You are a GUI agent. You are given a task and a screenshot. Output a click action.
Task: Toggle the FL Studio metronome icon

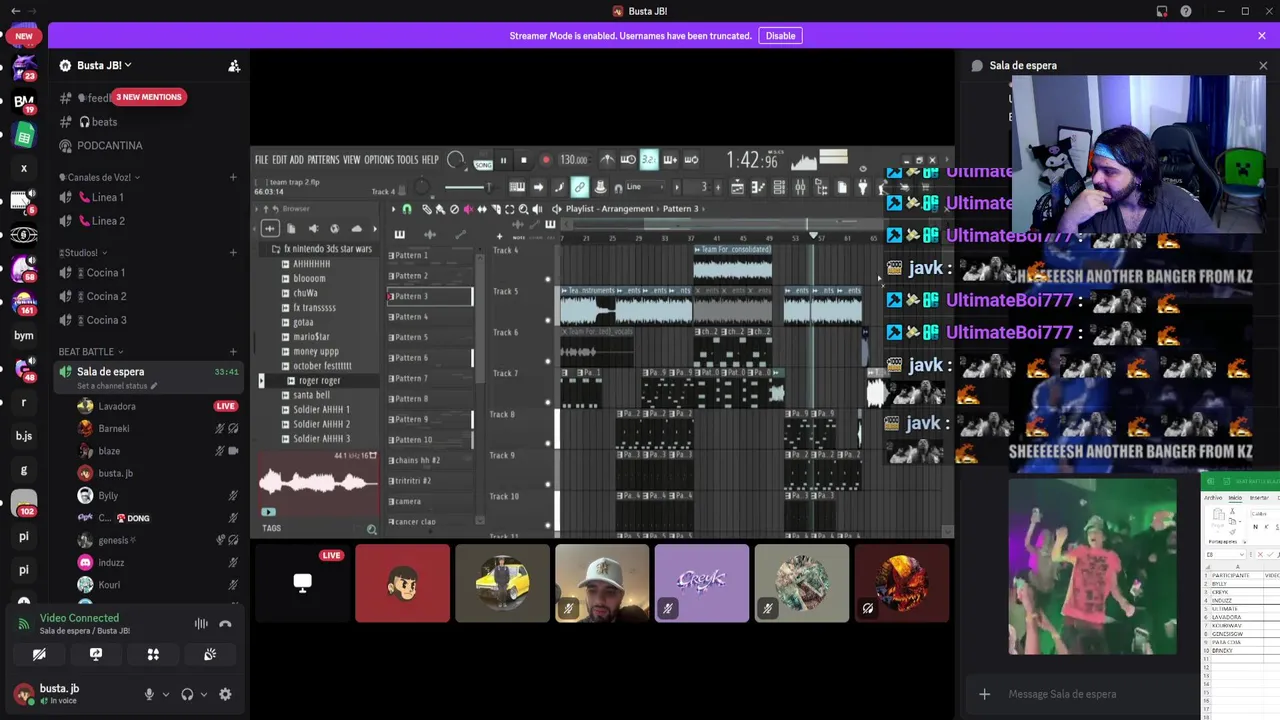(x=607, y=160)
